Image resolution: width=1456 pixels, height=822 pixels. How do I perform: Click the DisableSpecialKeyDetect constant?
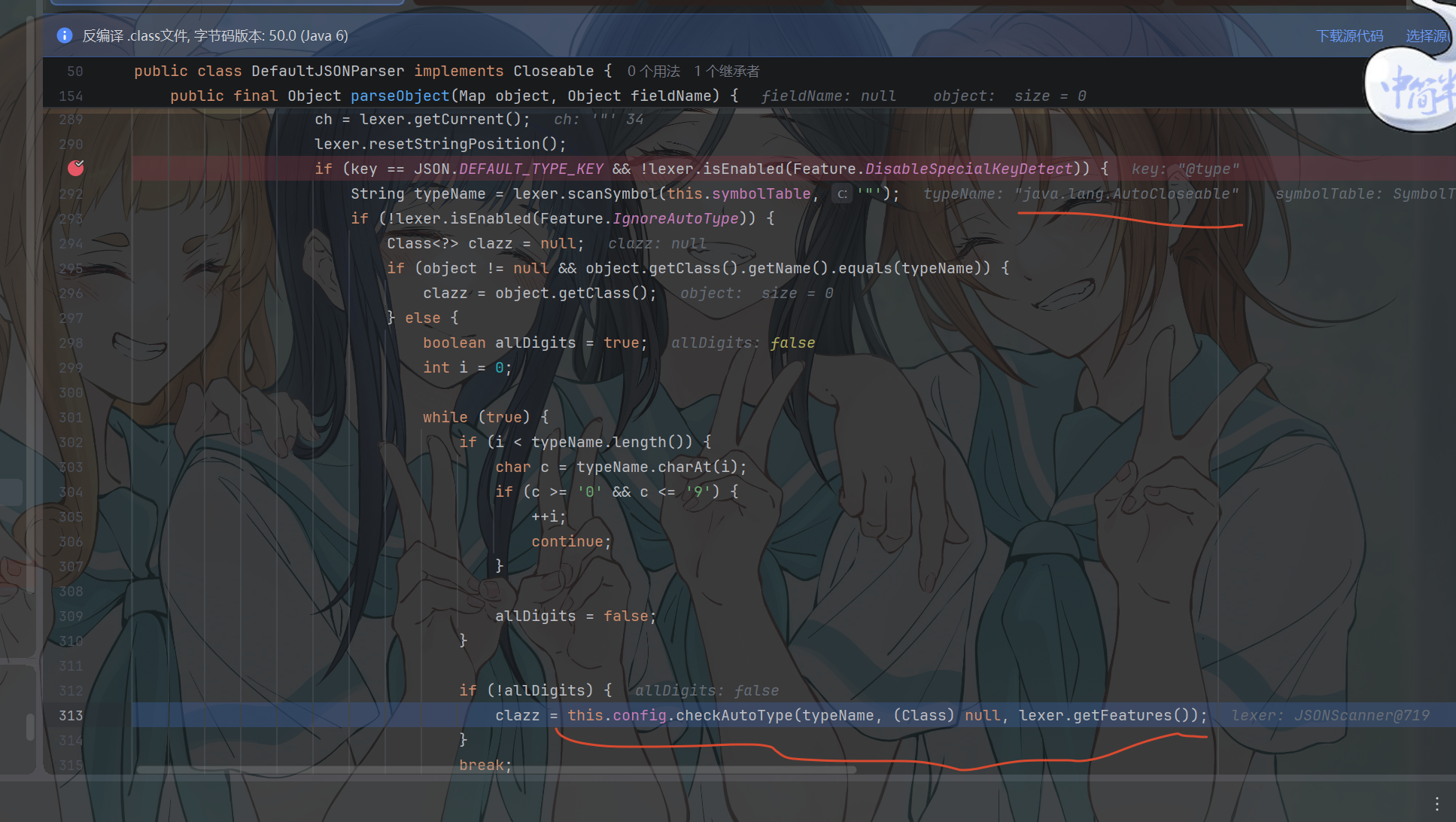pyautogui.click(x=968, y=169)
